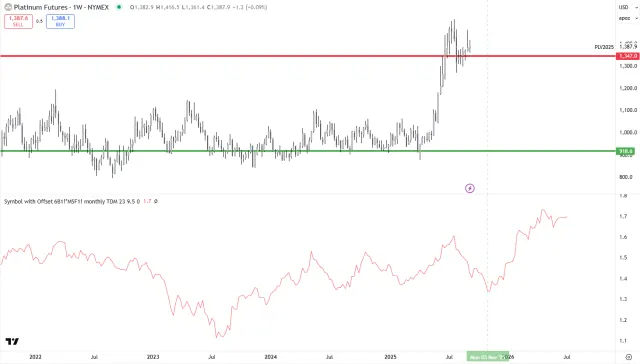Viewport: 640px width, 364px height.
Task: Click the green date label on time axis
Action: click(x=488, y=357)
